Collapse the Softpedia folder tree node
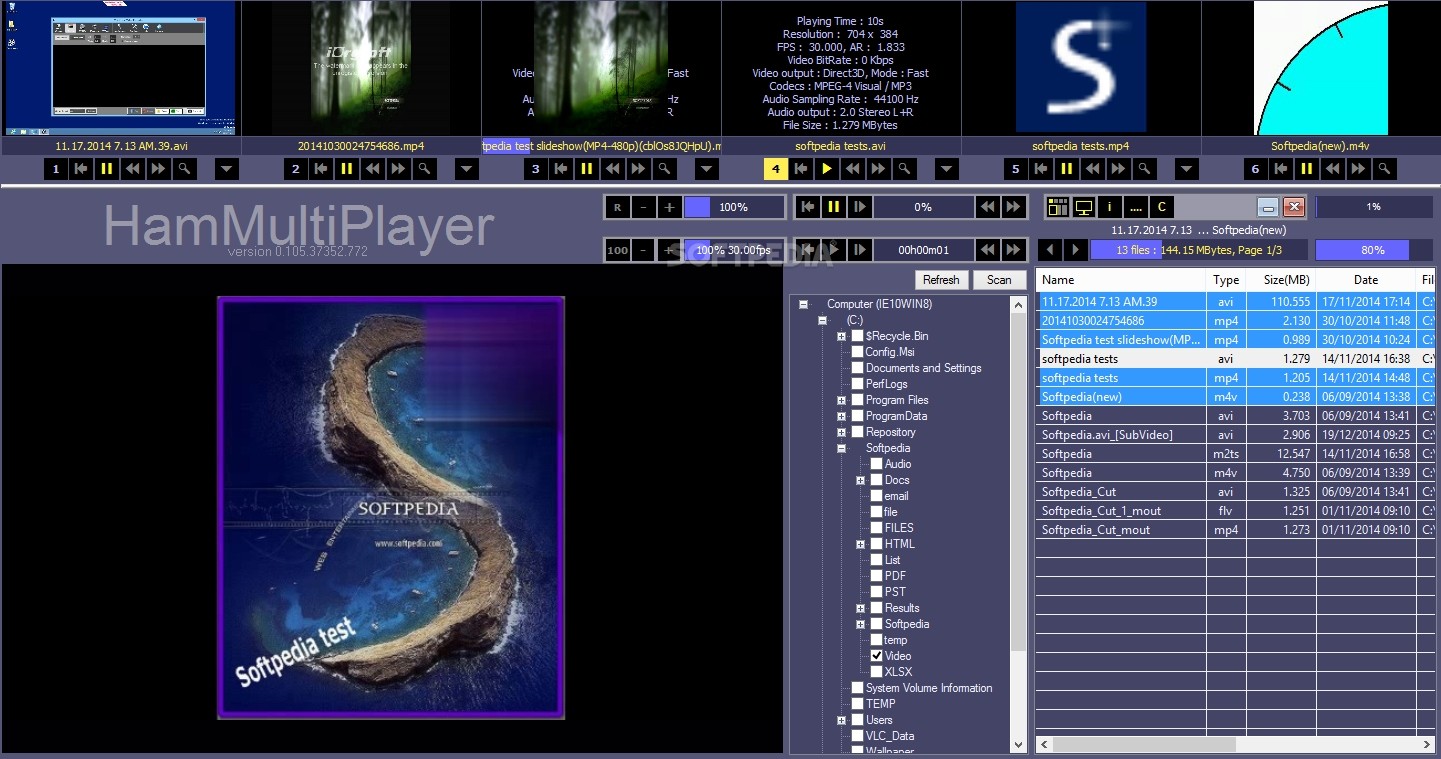Screen dimensions: 1441x759 842,448
